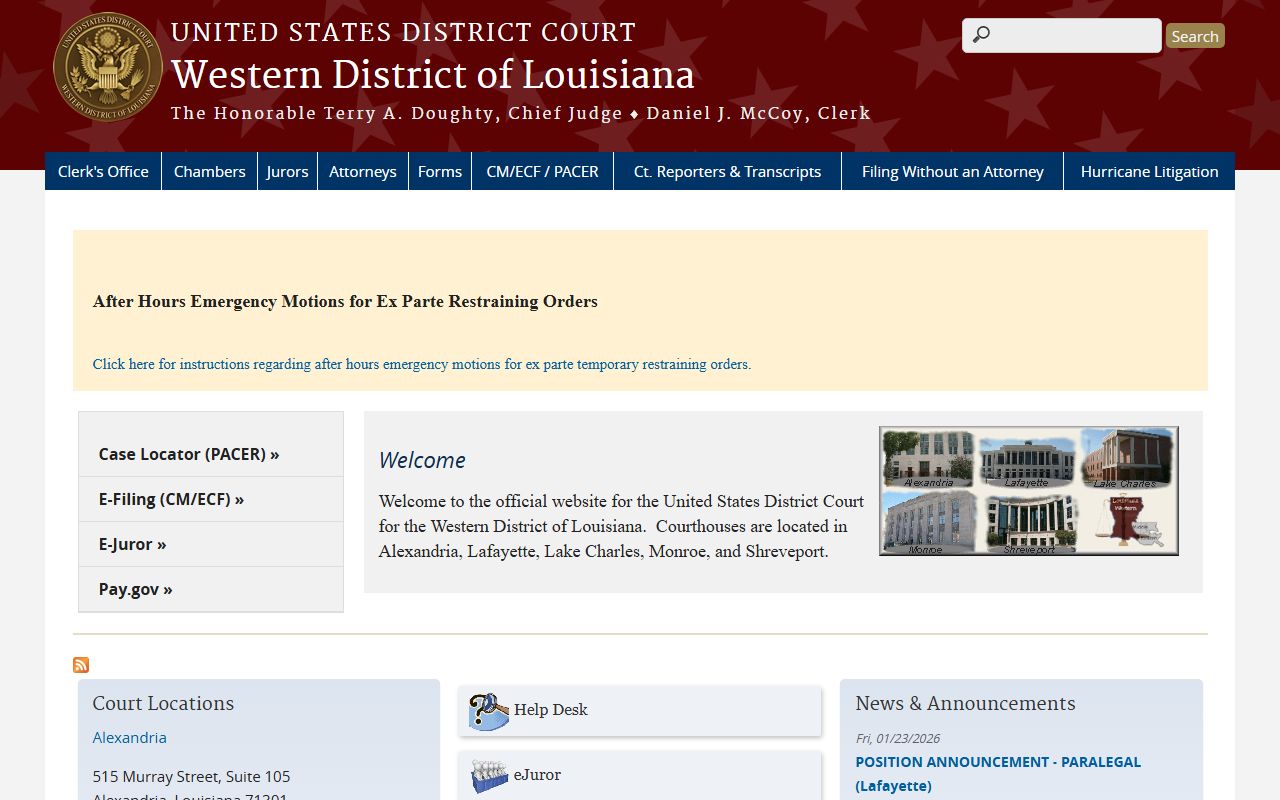Open Ct. Reporters & Transcripts menu
The height and width of the screenshot is (800, 1280).
tap(727, 171)
